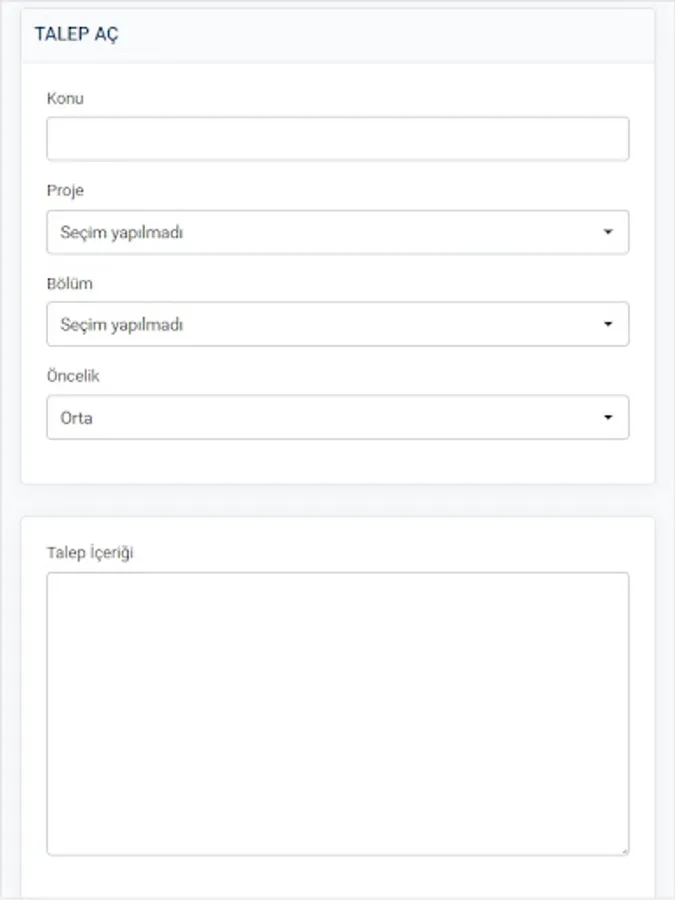The height and width of the screenshot is (900, 675).
Task: Click the Talep İçeriği label
Action: point(90,552)
